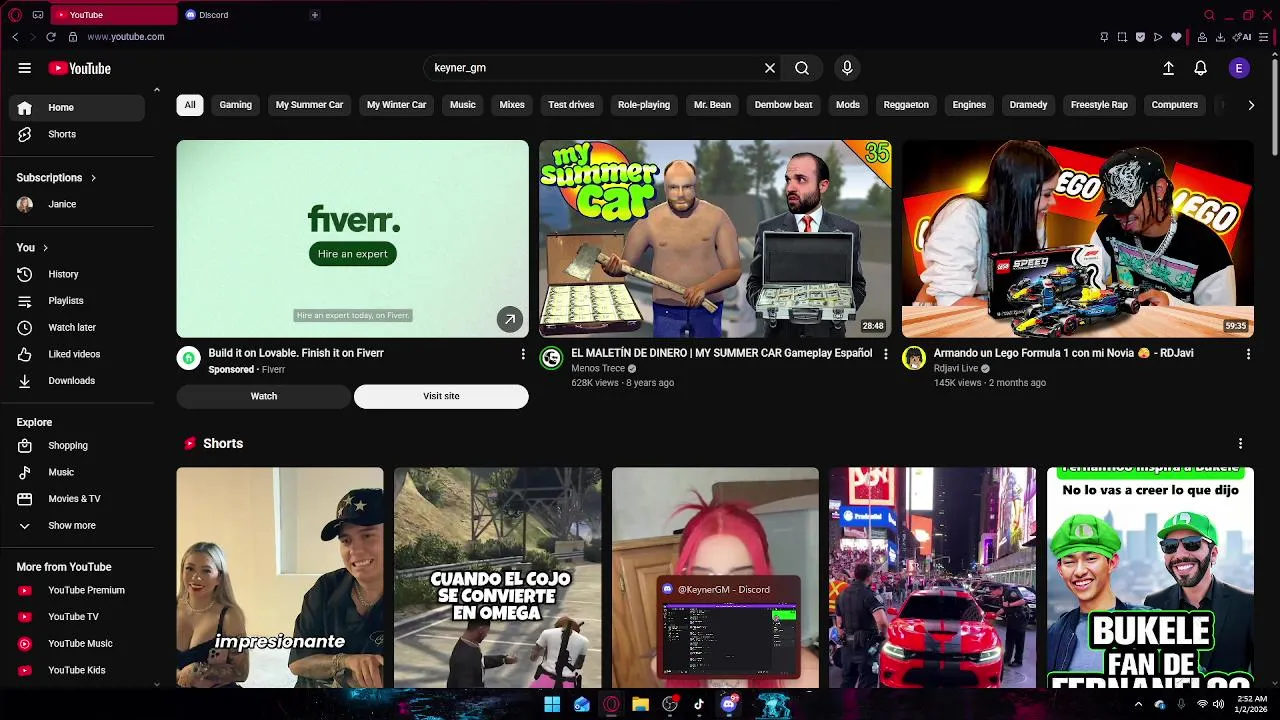Open the Bukele fan Short

coord(1150,577)
